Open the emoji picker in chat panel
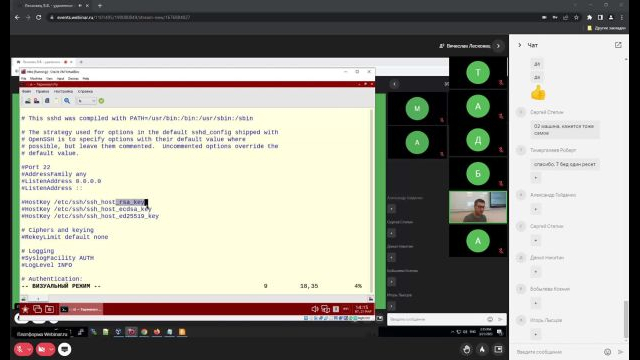Viewport: 640px width, 360px height. pos(607,352)
